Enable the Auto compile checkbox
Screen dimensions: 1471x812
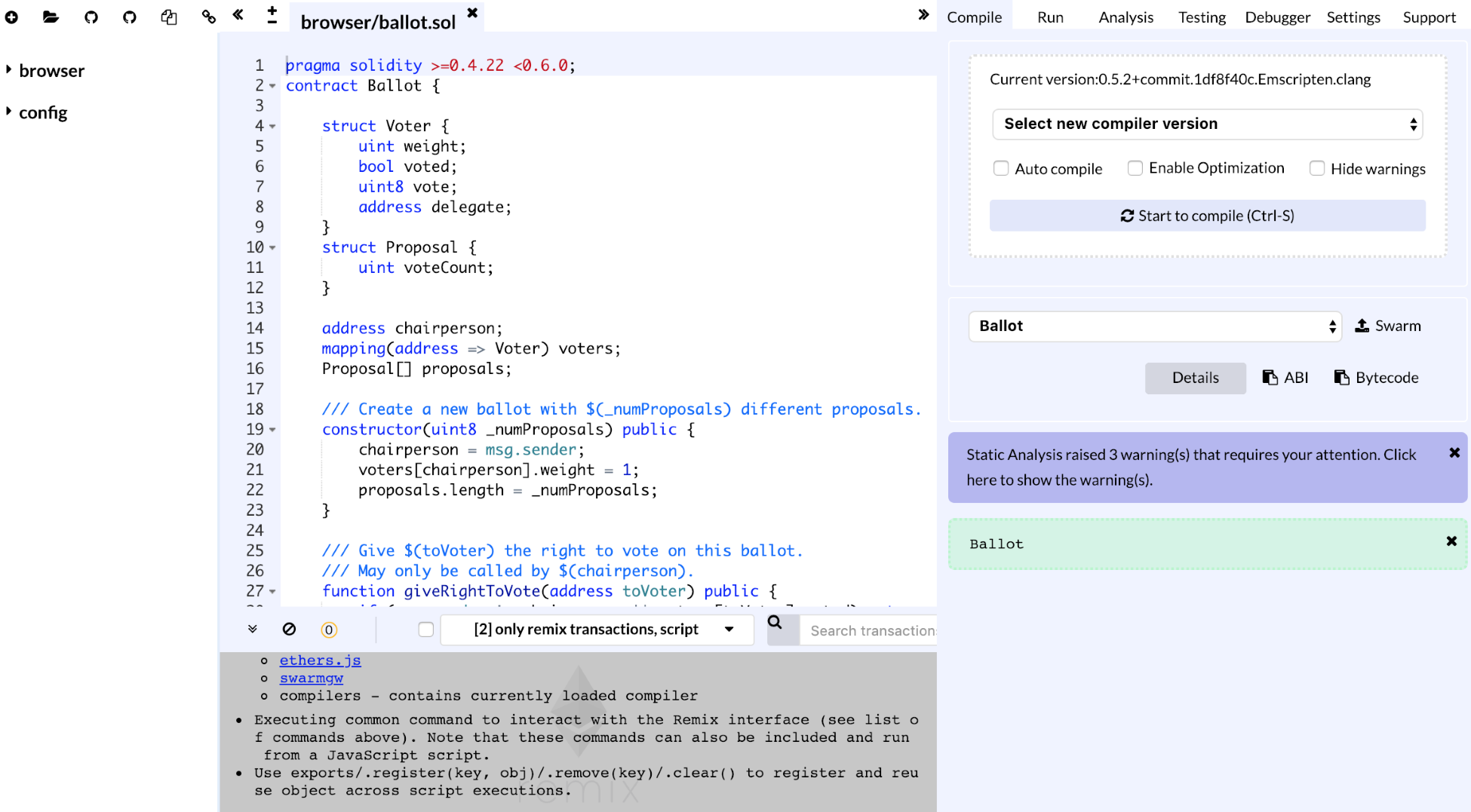(x=1001, y=168)
